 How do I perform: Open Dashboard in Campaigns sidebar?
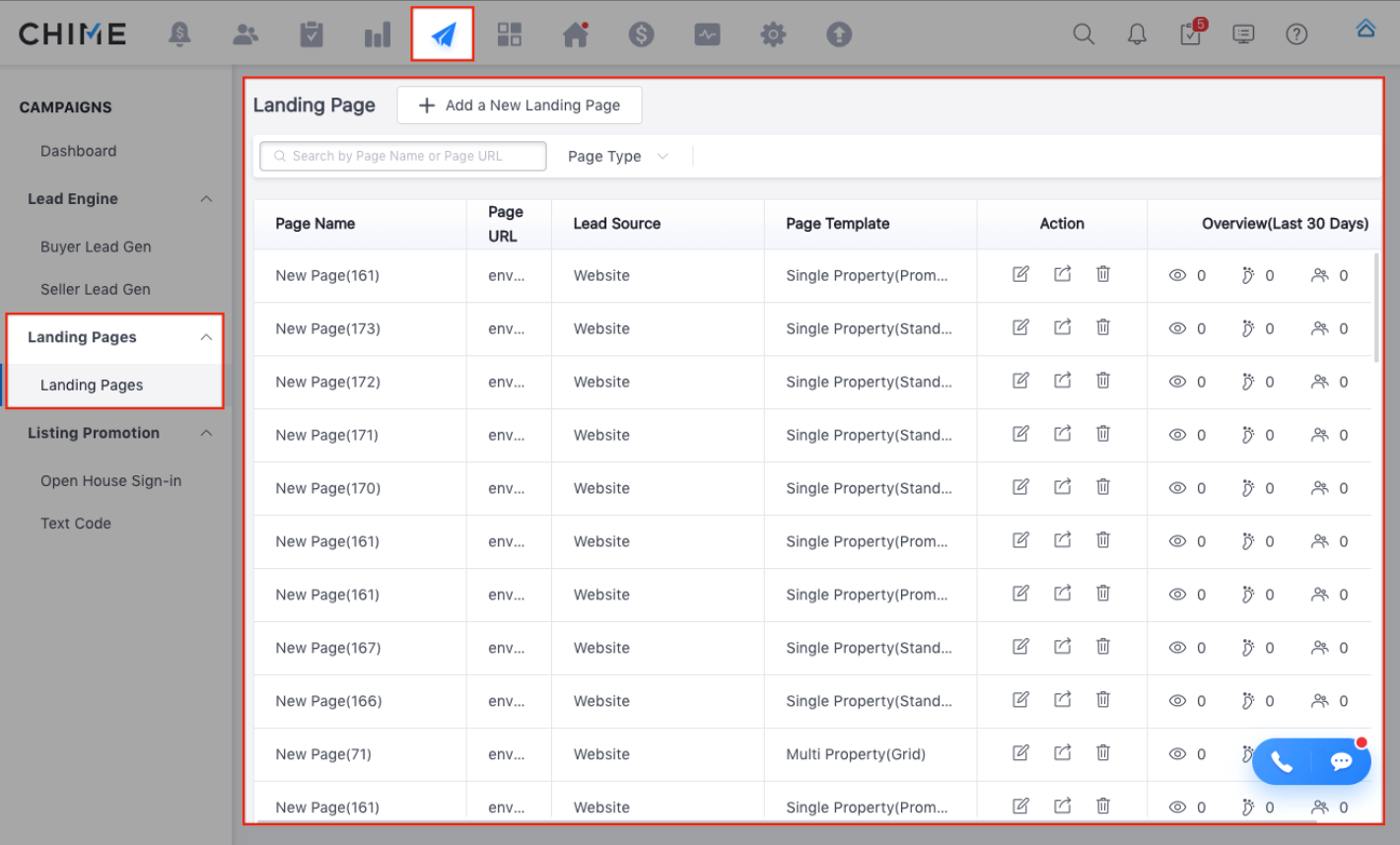tap(78, 151)
